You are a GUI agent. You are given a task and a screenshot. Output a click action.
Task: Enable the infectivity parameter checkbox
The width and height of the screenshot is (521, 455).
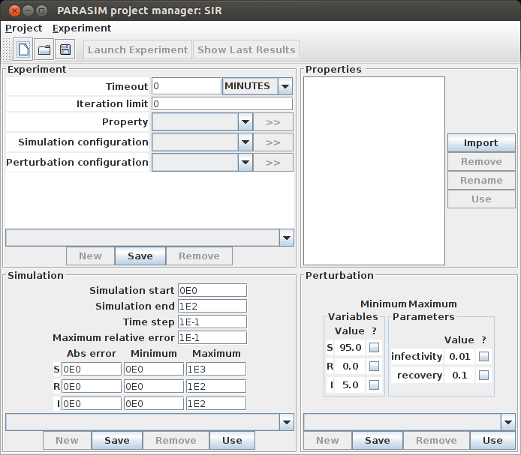point(484,357)
